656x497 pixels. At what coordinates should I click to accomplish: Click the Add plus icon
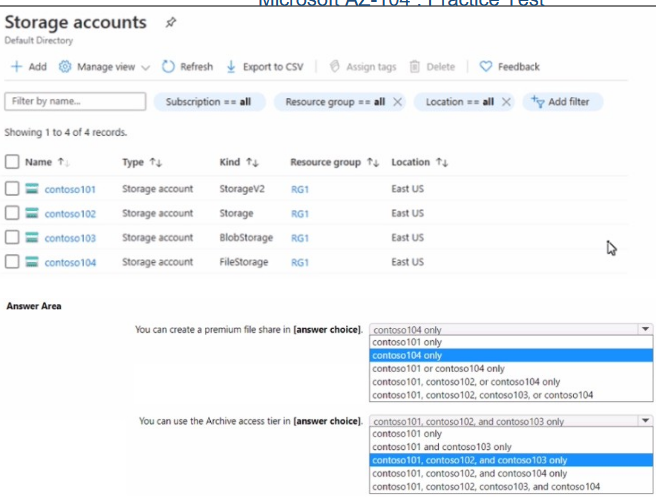(x=16, y=67)
